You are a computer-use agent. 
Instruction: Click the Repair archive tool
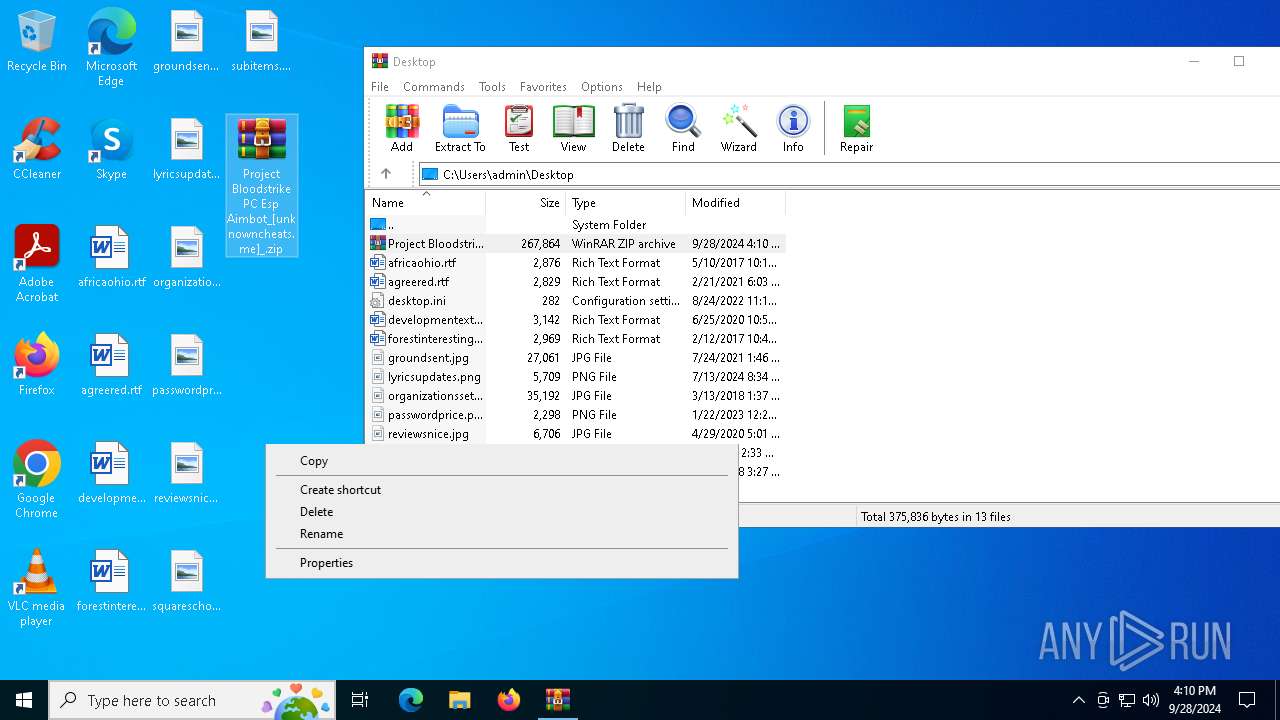point(856,128)
